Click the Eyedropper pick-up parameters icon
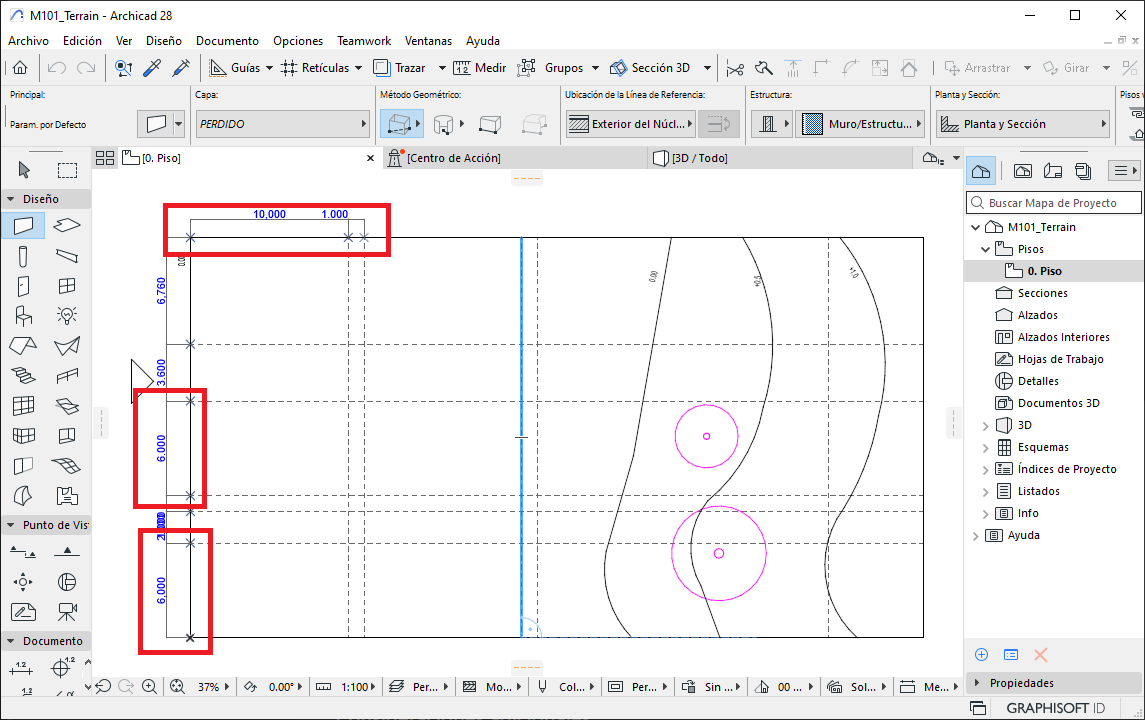The width and height of the screenshot is (1145, 720). (153, 68)
